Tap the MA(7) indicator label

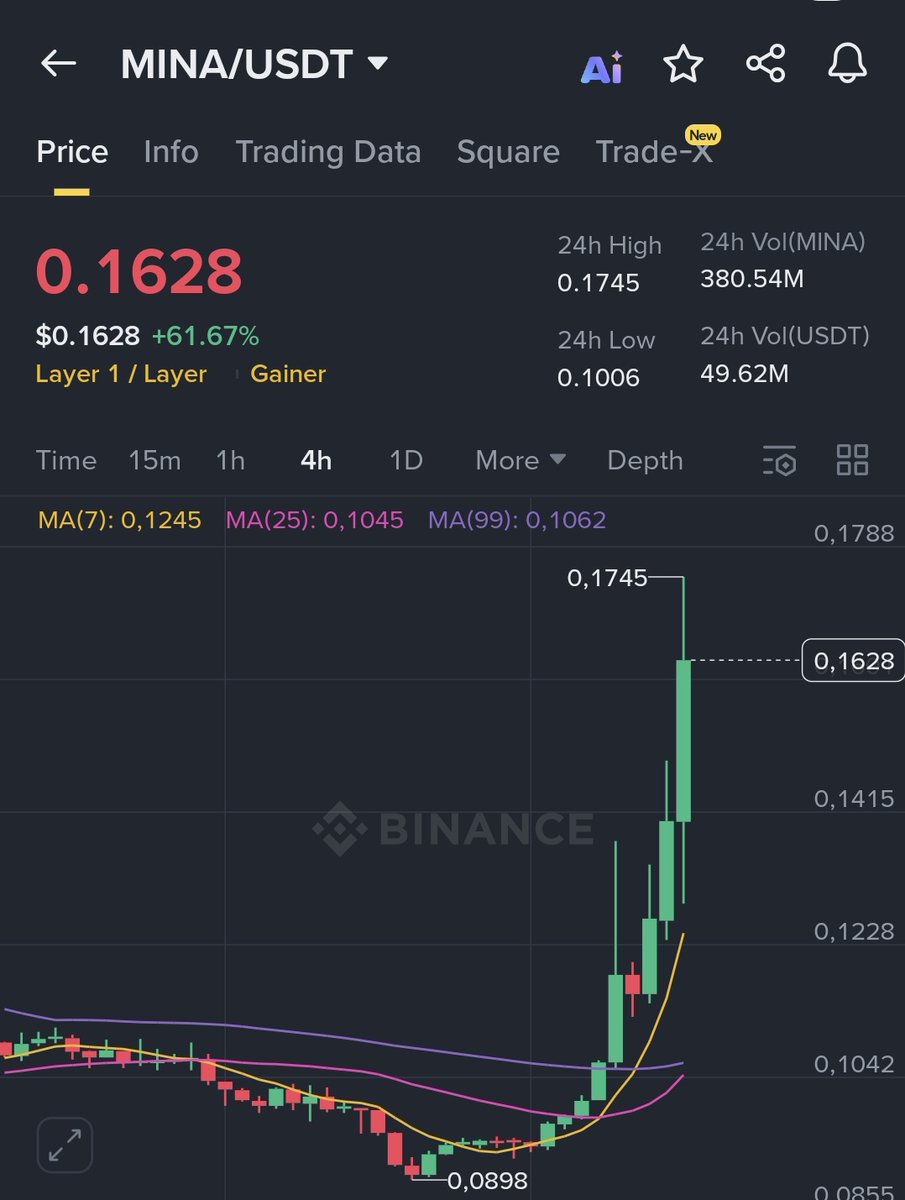coord(119,520)
